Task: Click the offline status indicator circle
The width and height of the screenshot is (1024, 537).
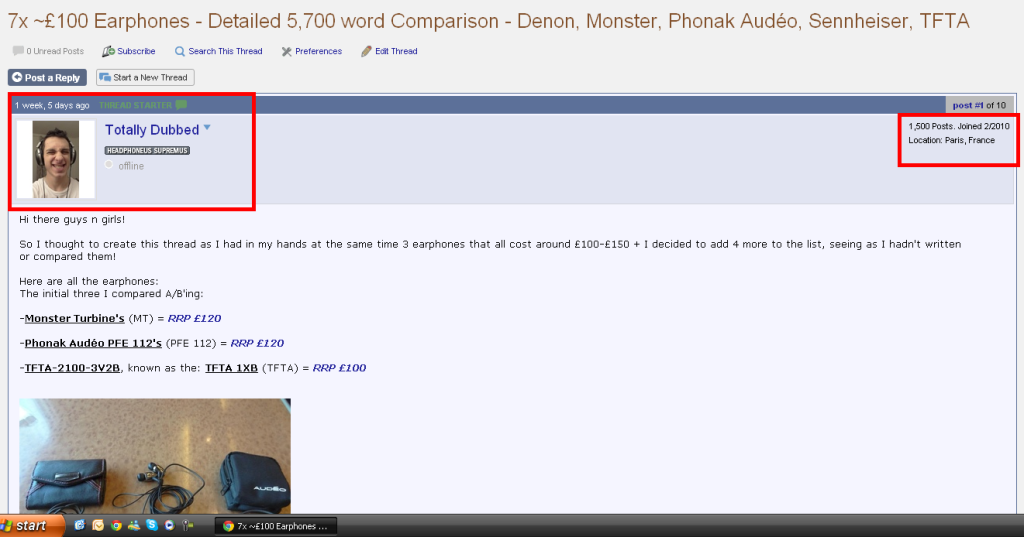Action: point(109,165)
